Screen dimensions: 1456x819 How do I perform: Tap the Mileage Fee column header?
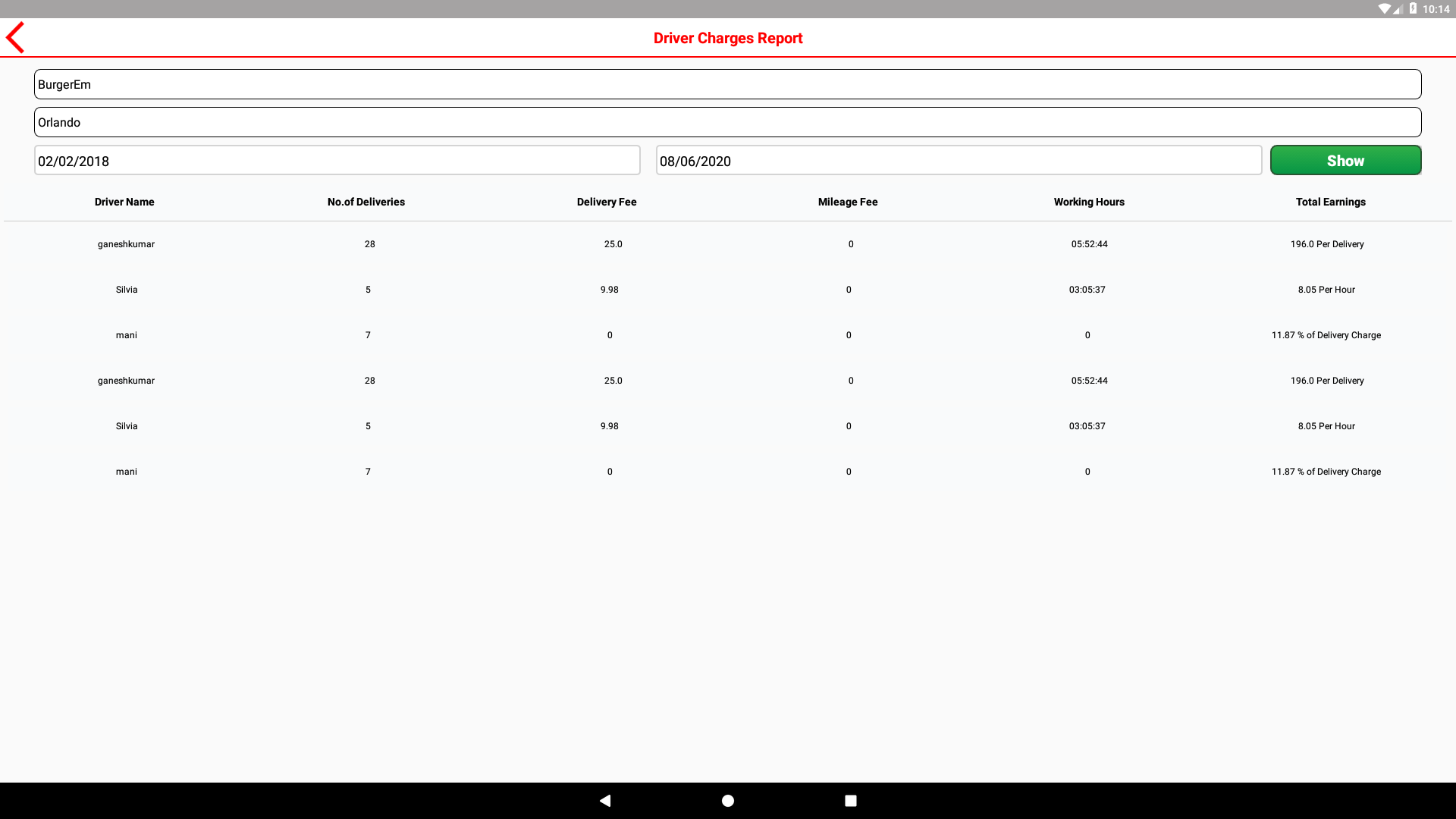tap(847, 202)
